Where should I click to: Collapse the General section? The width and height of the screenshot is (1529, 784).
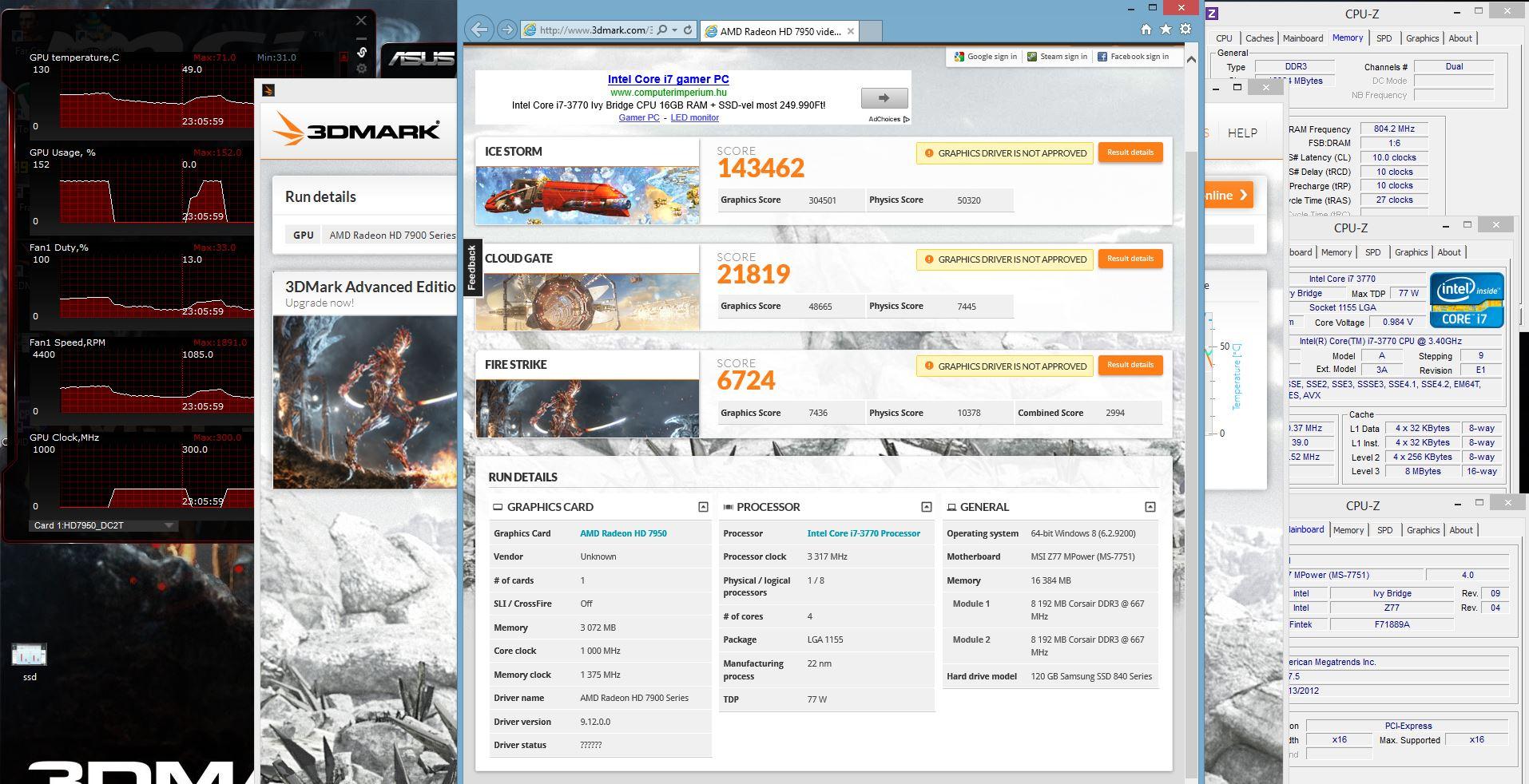(1150, 507)
